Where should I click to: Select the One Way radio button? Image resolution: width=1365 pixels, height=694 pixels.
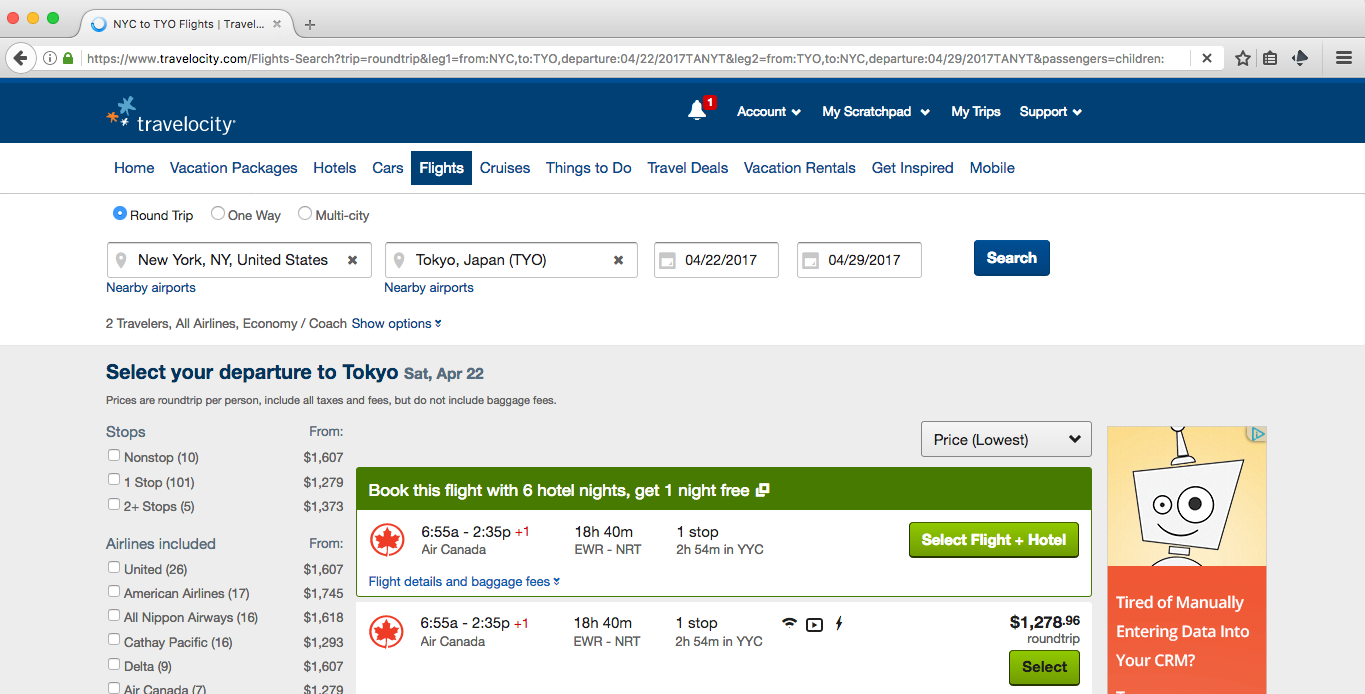(x=217, y=214)
